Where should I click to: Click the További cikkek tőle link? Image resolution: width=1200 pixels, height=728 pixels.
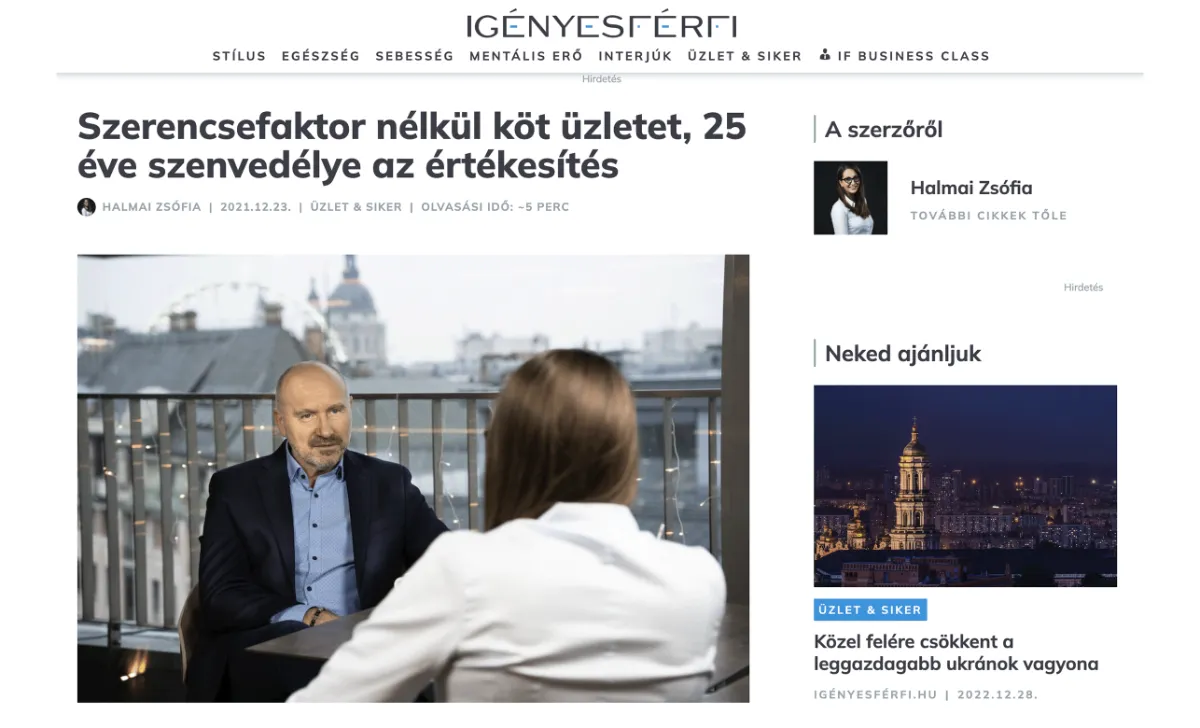[988, 215]
